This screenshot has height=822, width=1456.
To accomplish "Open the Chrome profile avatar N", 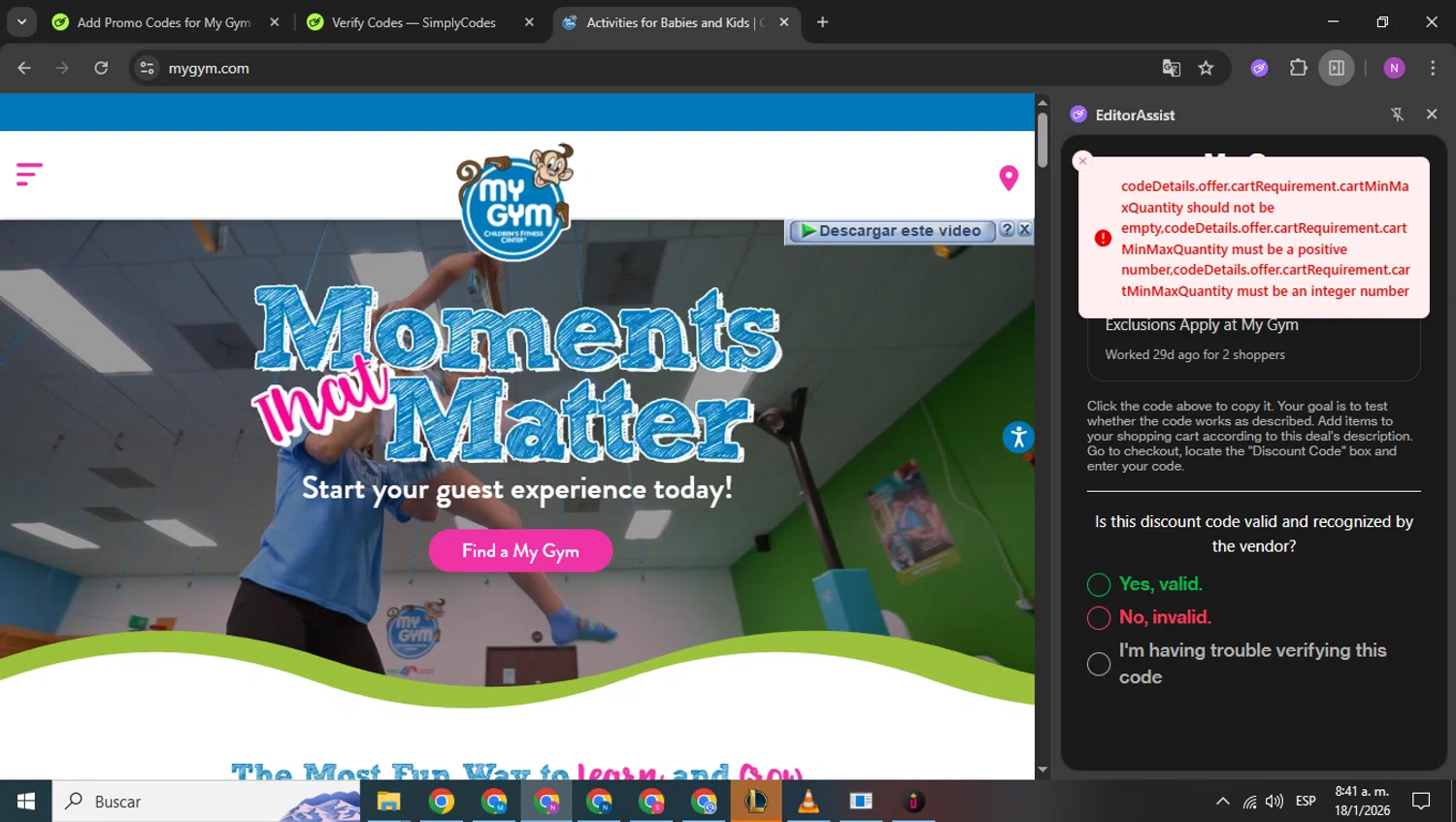I will pyautogui.click(x=1394, y=68).
